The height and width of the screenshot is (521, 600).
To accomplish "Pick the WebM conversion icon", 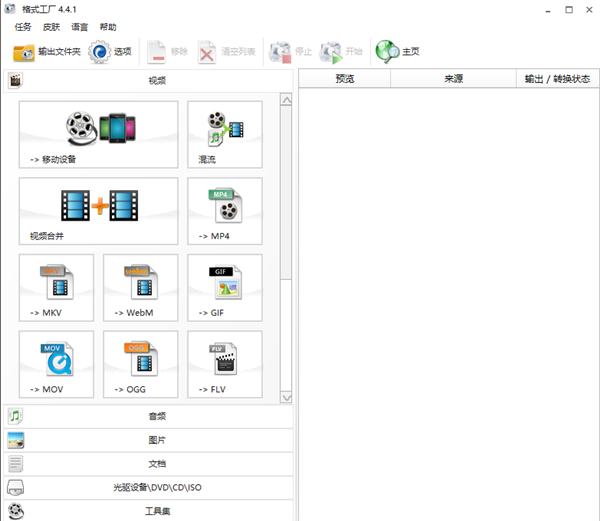I will pyautogui.click(x=140, y=288).
